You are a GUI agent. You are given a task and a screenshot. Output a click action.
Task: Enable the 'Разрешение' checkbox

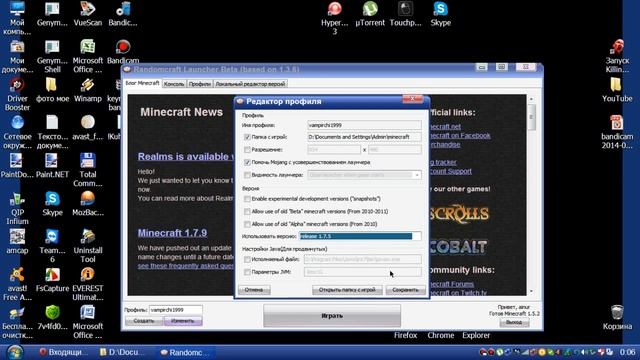tap(247, 149)
